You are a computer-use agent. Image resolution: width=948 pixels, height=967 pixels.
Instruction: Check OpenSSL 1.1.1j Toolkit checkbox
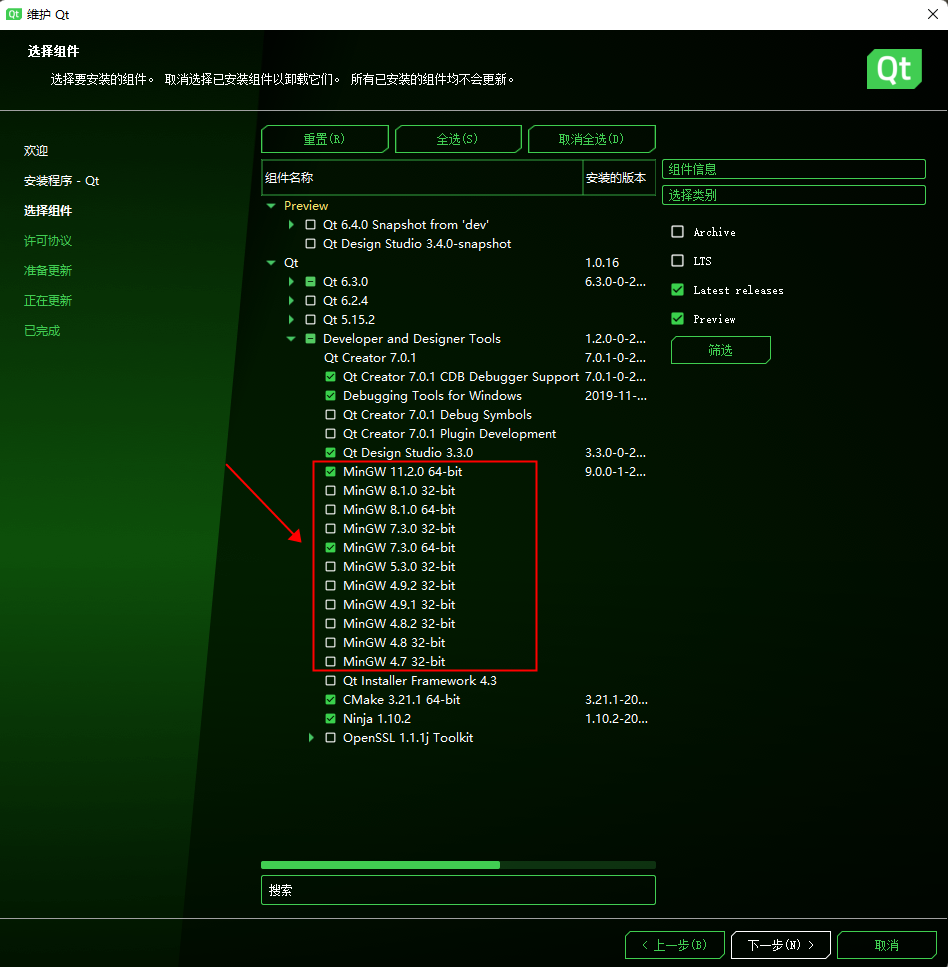pos(331,738)
